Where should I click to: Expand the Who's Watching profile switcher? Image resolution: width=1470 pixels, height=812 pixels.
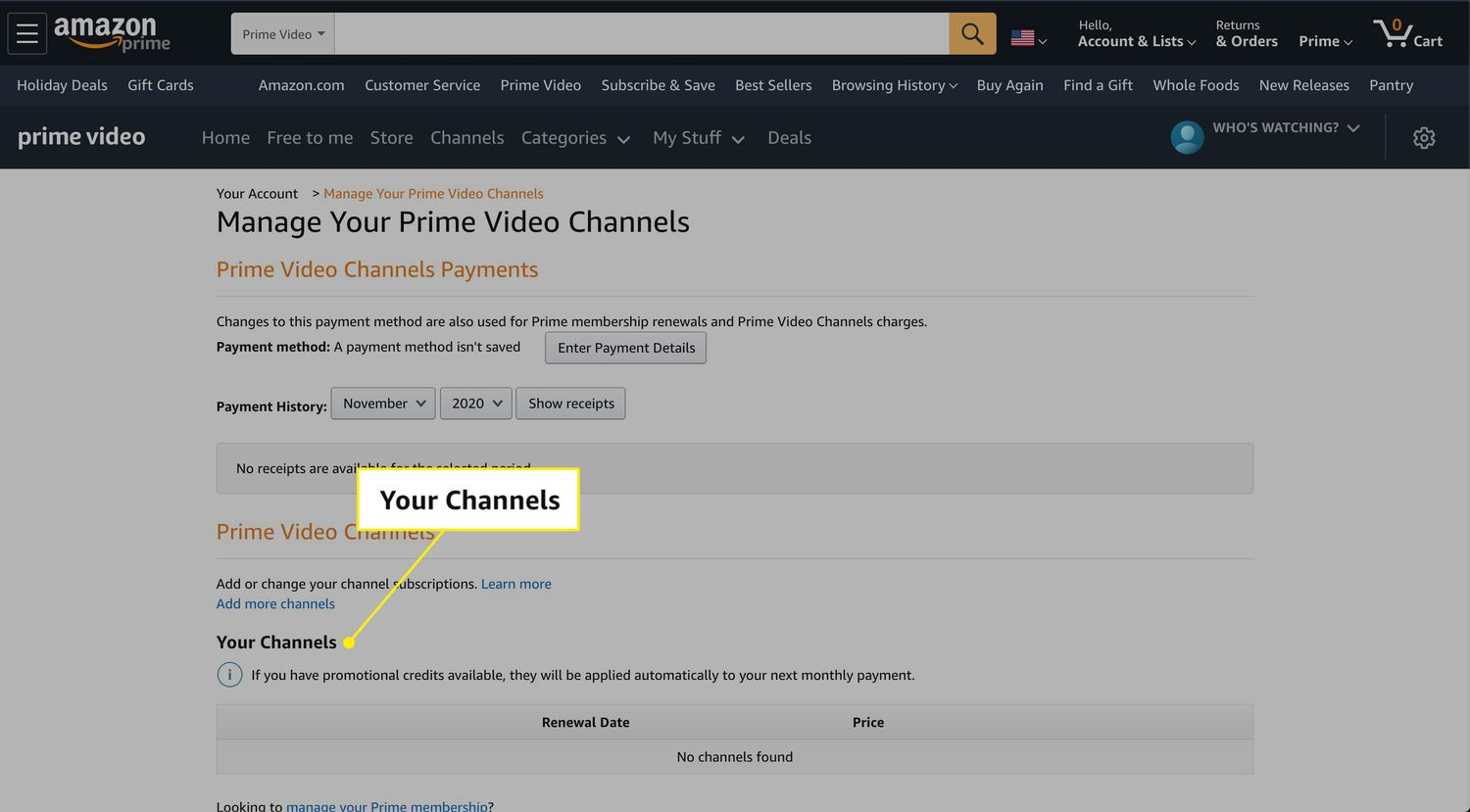tap(1286, 128)
